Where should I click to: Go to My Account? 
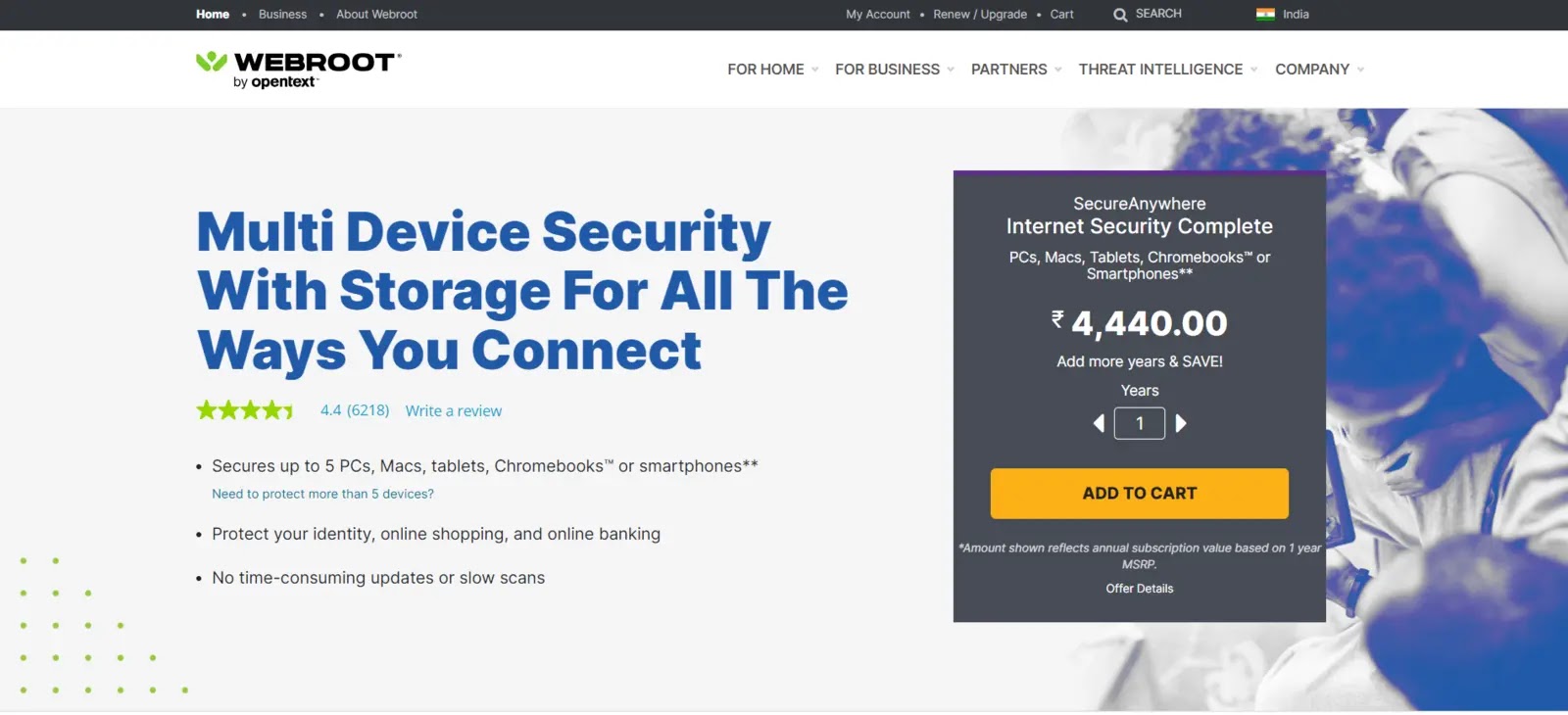877,15
